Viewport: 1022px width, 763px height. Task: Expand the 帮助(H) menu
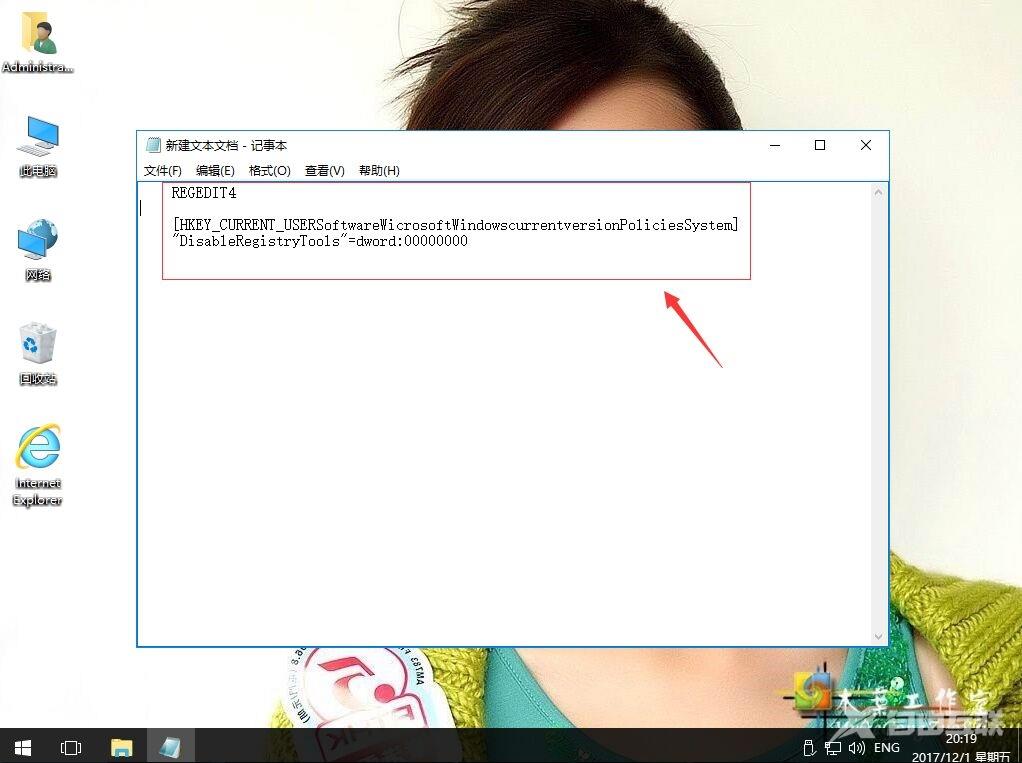click(x=379, y=171)
